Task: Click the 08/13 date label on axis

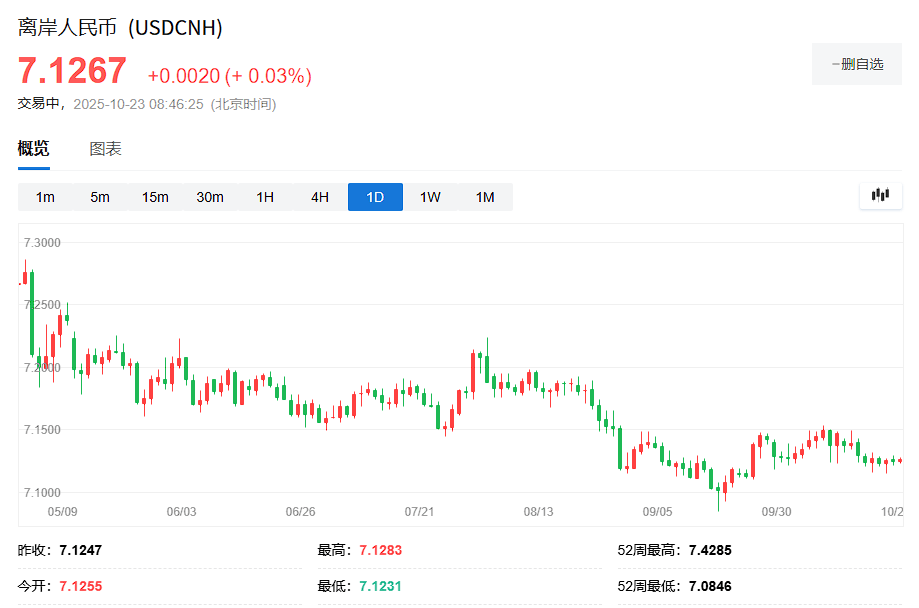Action: pos(538,511)
